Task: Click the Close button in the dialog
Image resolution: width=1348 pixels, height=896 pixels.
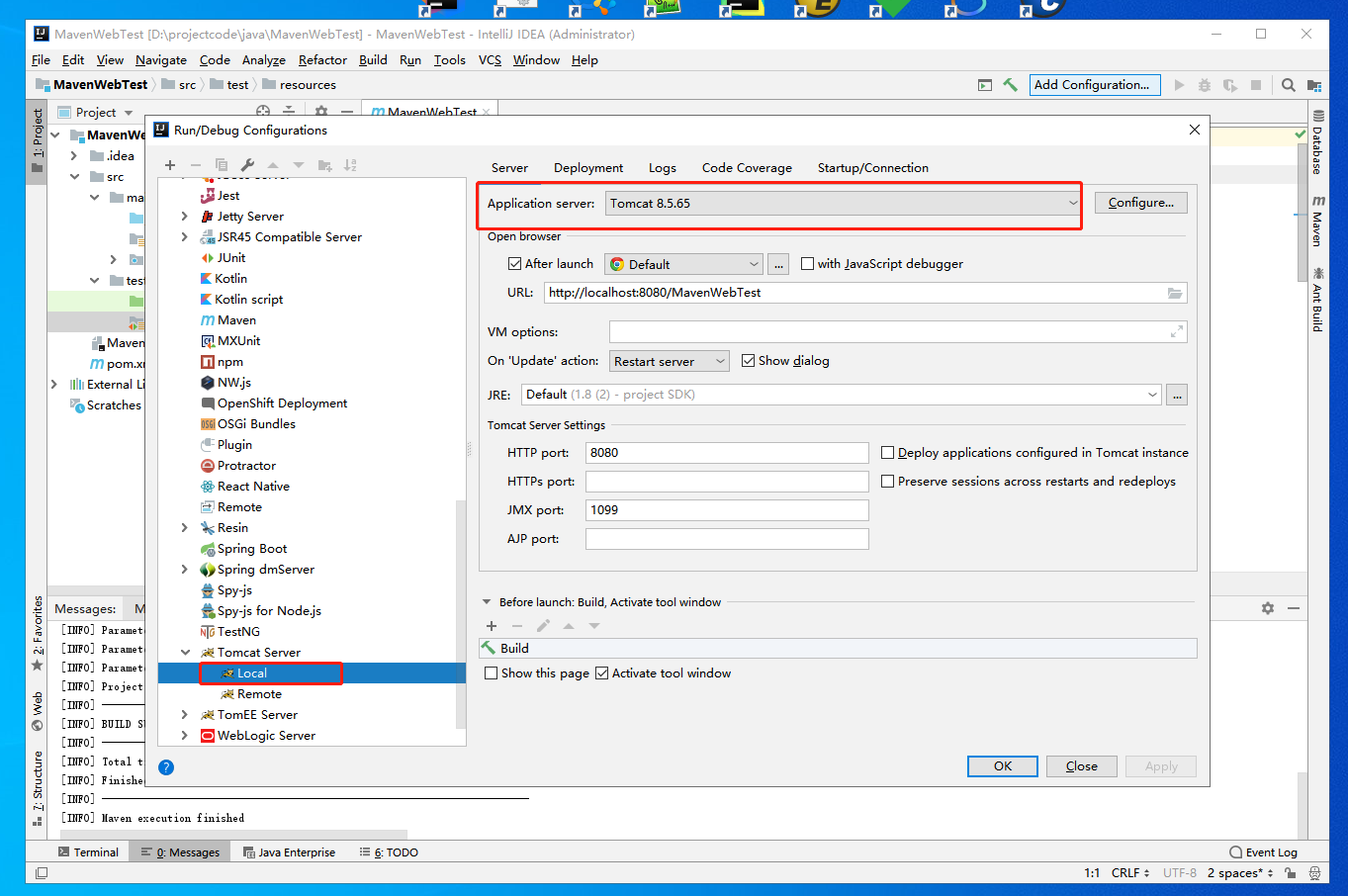Action: (1082, 766)
